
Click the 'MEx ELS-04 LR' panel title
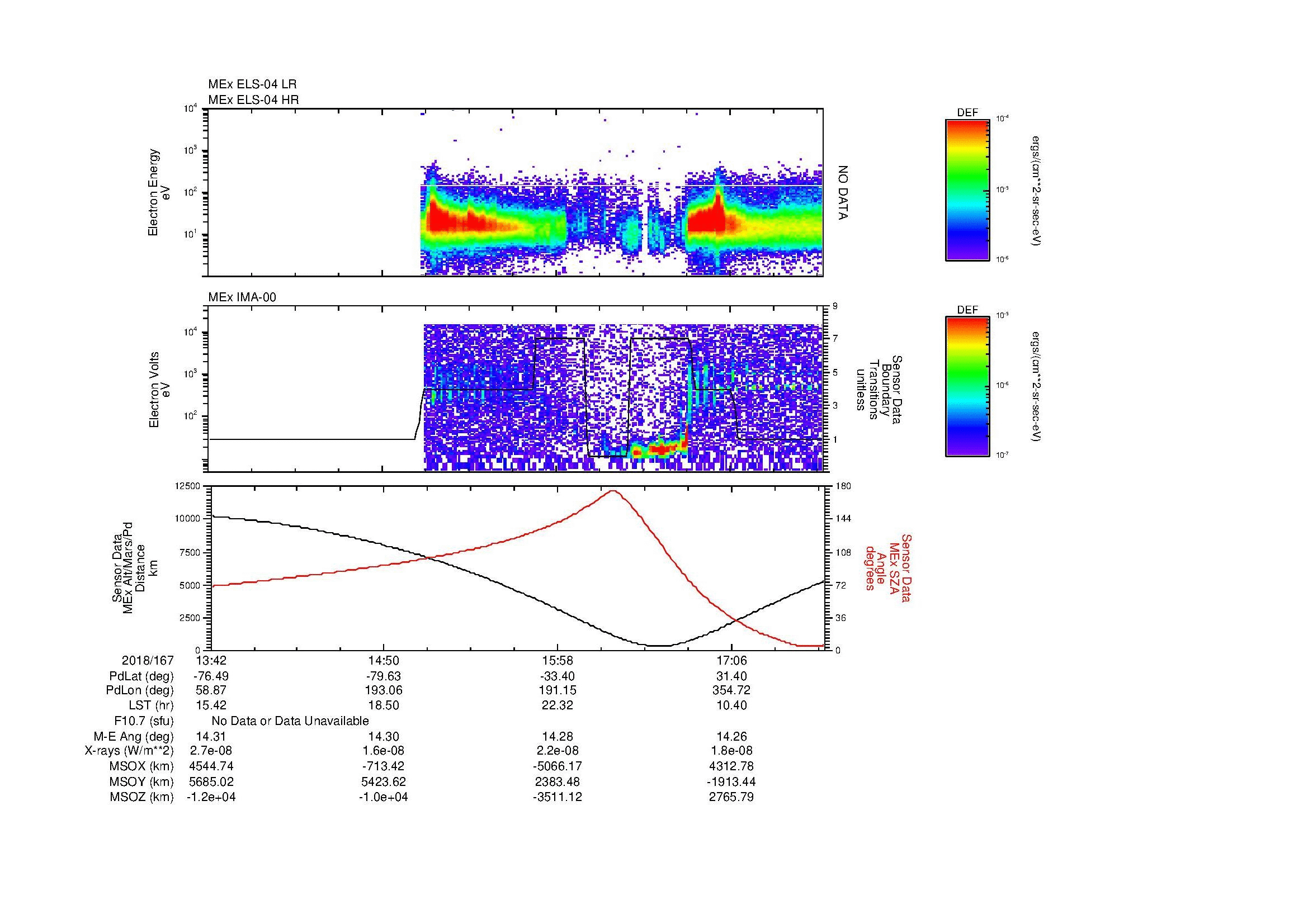[x=252, y=84]
